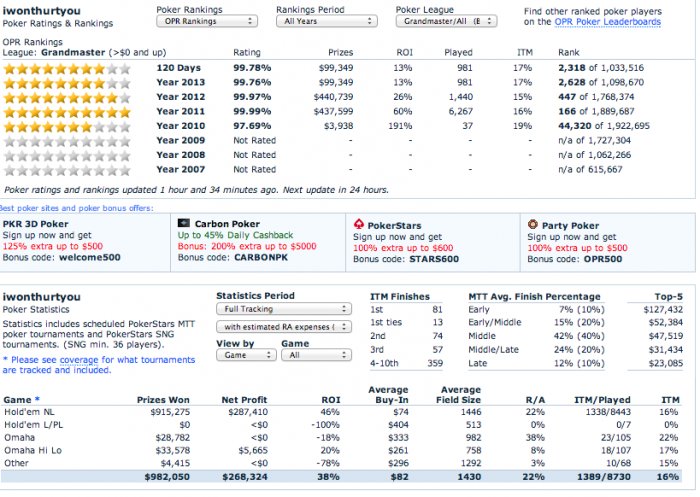Open the OPR Rankings dropdown
700x497 pixels.
207,21
